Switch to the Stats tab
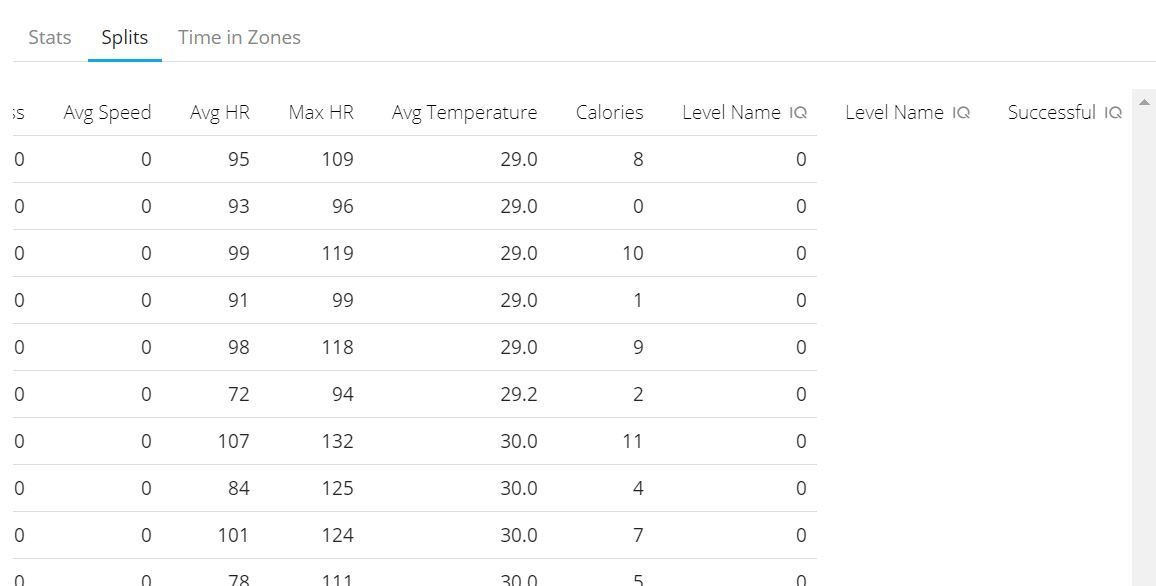The image size is (1156, 586). [49, 38]
